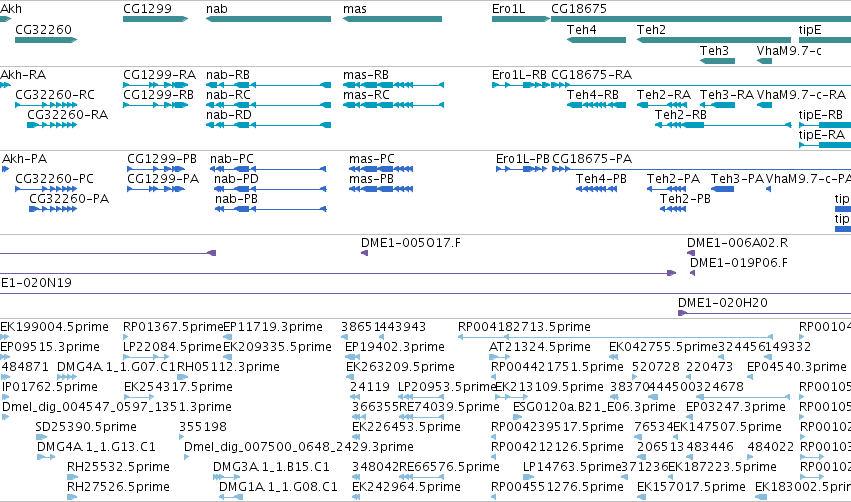This screenshot has width=851, height=502.
Task: Click BAC end DME1-005O17.F
Action: (x=365, y=253)
